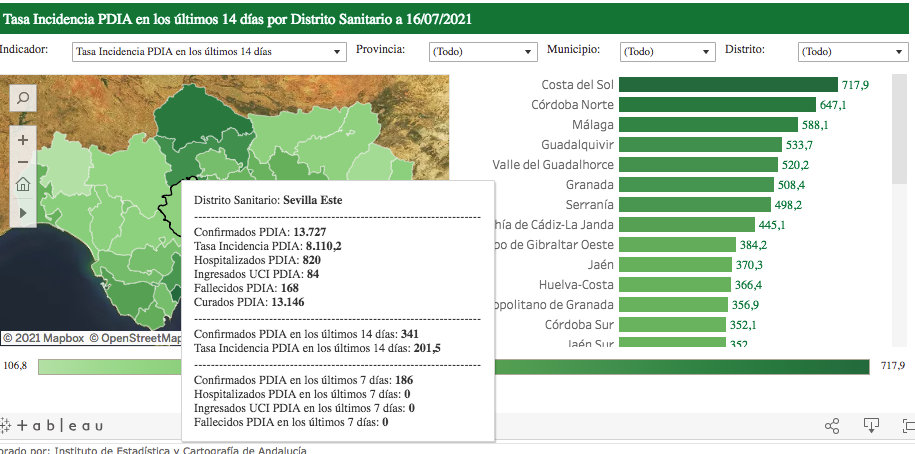
Task: Reset map view with home icon
Action: click(x=23, y=185)
